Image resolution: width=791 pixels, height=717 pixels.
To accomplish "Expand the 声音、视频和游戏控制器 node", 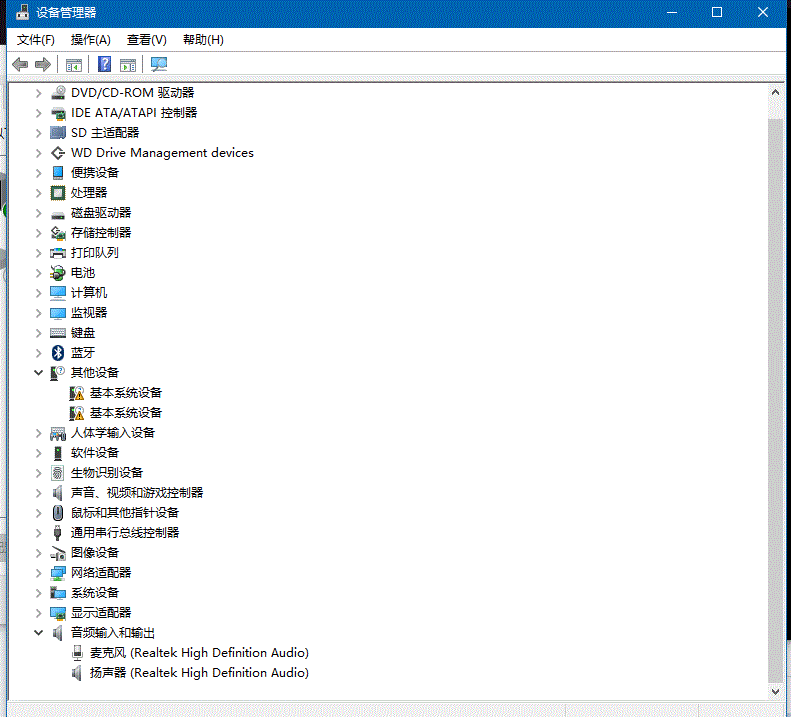I will 38,493.
